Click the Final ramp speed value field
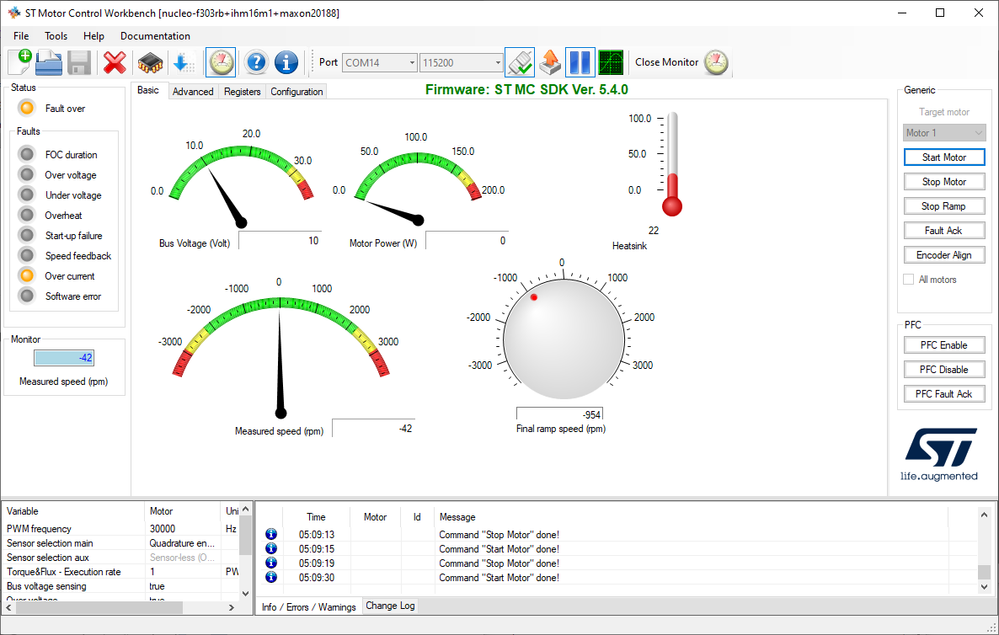The height and width of the screenshot is (635, 999). [559, 414]
